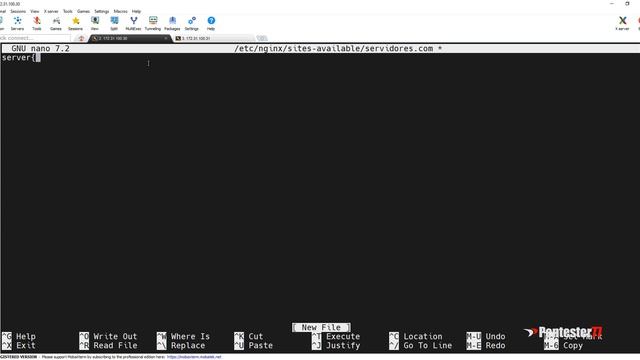This screenshot has width=640, height=360.
Task: Click the '^R Read File' nano shortcut
Action: pos(108,345)
